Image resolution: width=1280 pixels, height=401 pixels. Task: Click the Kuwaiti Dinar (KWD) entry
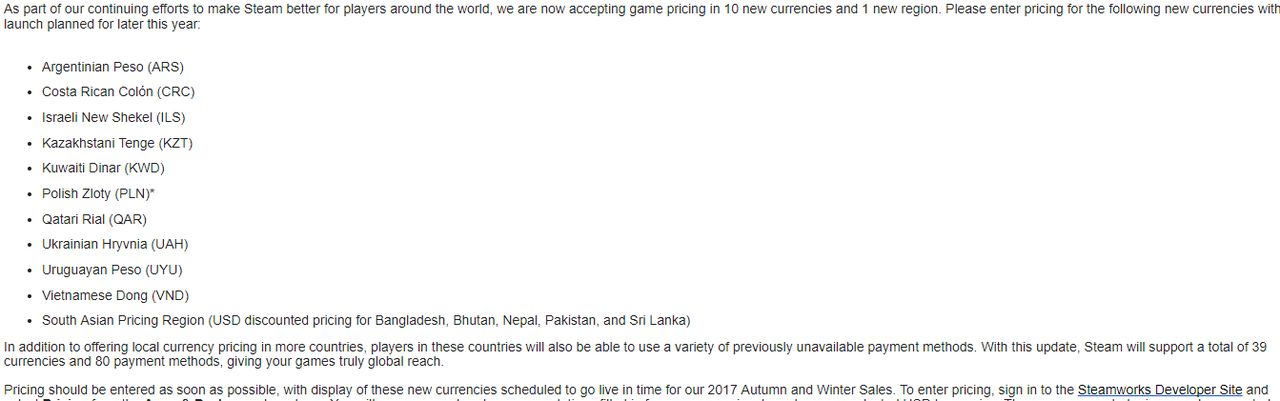point(103,168)
